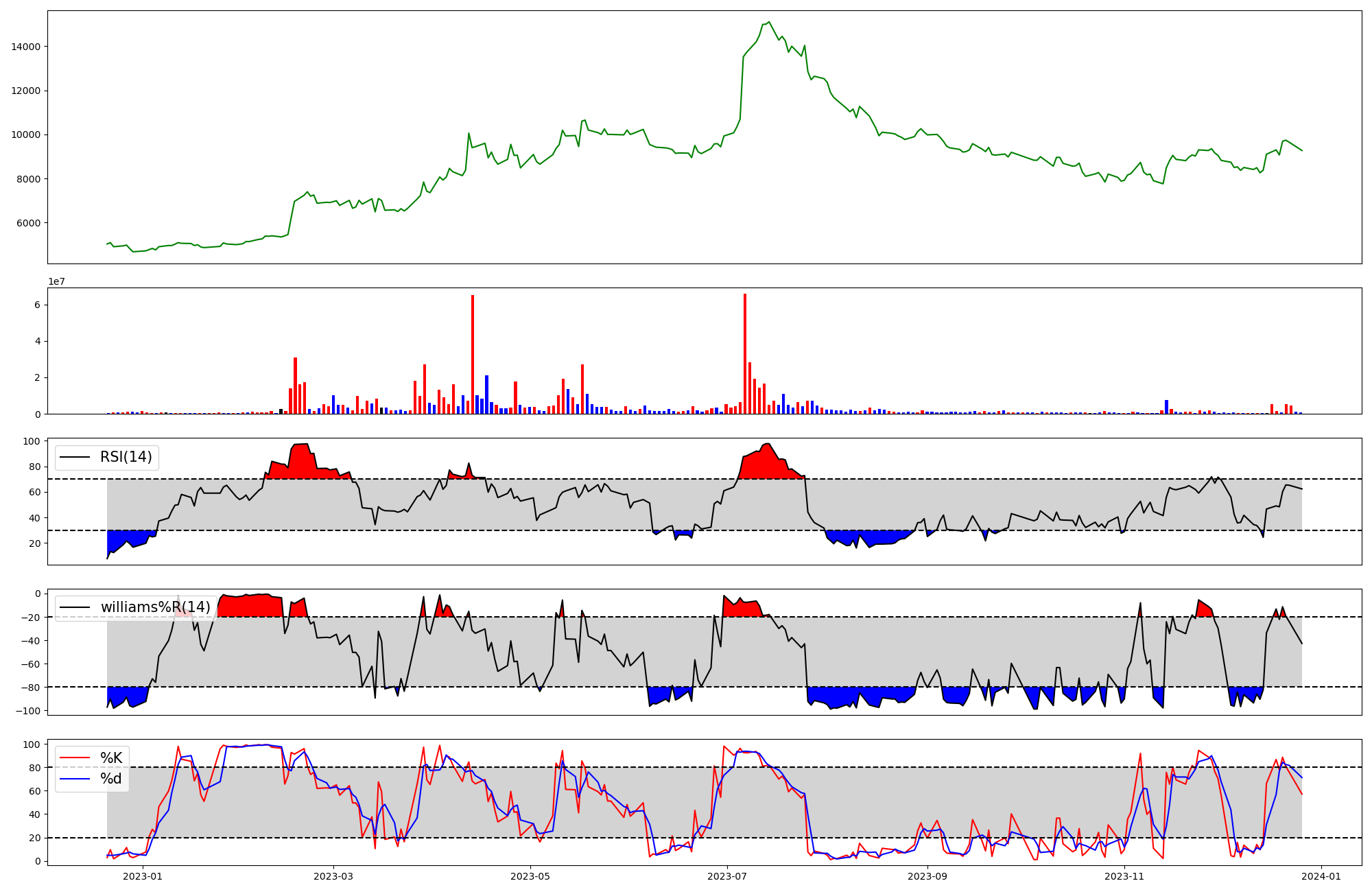Click the 2023-01 date axis label
This screenshot has width=1372, height=892.
pyautogui.click(x=143, y=876)
